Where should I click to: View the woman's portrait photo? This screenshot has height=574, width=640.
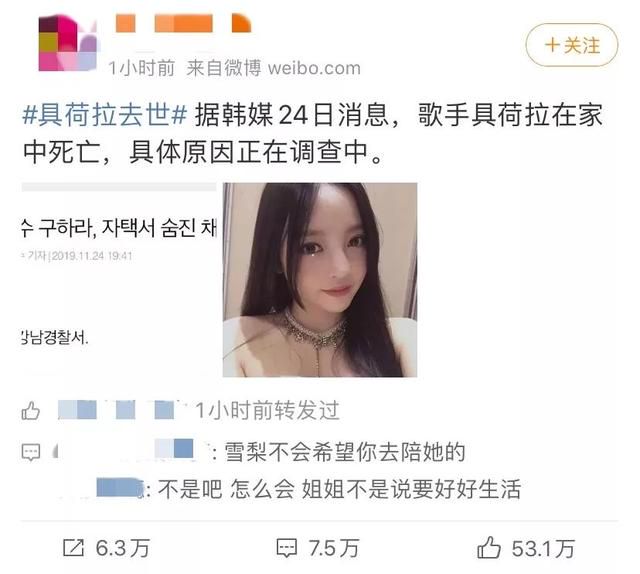pyautogui.click(x=320, y=280)
